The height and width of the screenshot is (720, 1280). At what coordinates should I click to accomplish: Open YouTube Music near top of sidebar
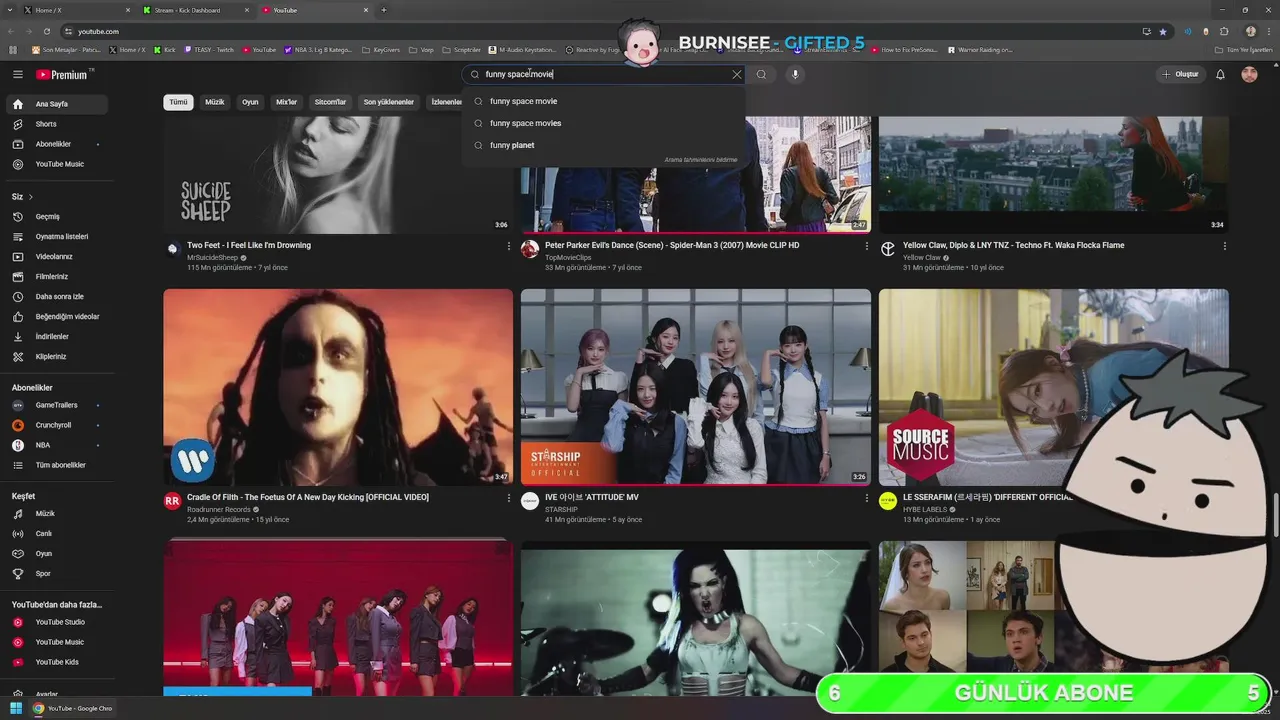(x=56, y=164)
